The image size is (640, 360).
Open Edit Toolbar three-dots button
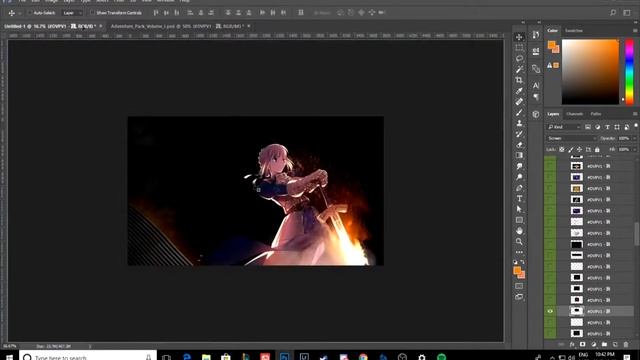[519, 252]
